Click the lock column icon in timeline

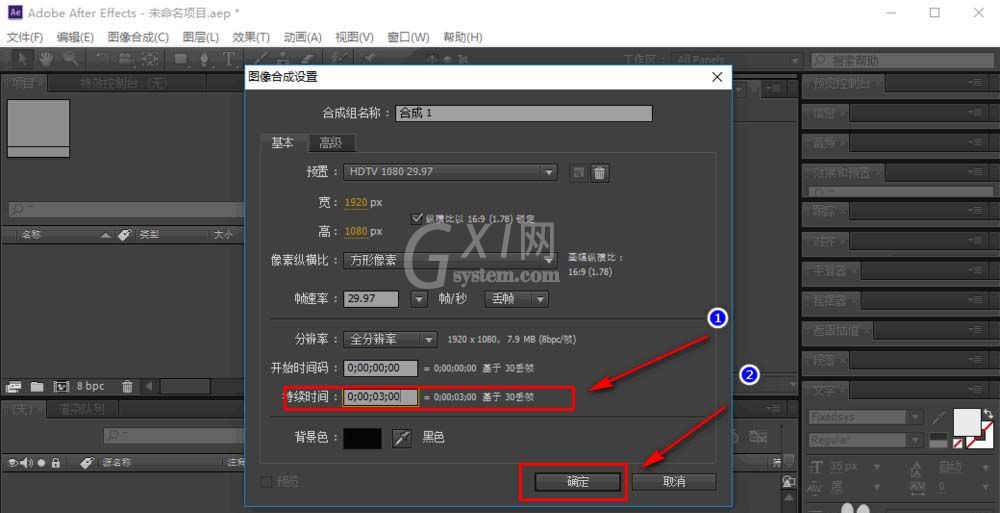(56, 463)
